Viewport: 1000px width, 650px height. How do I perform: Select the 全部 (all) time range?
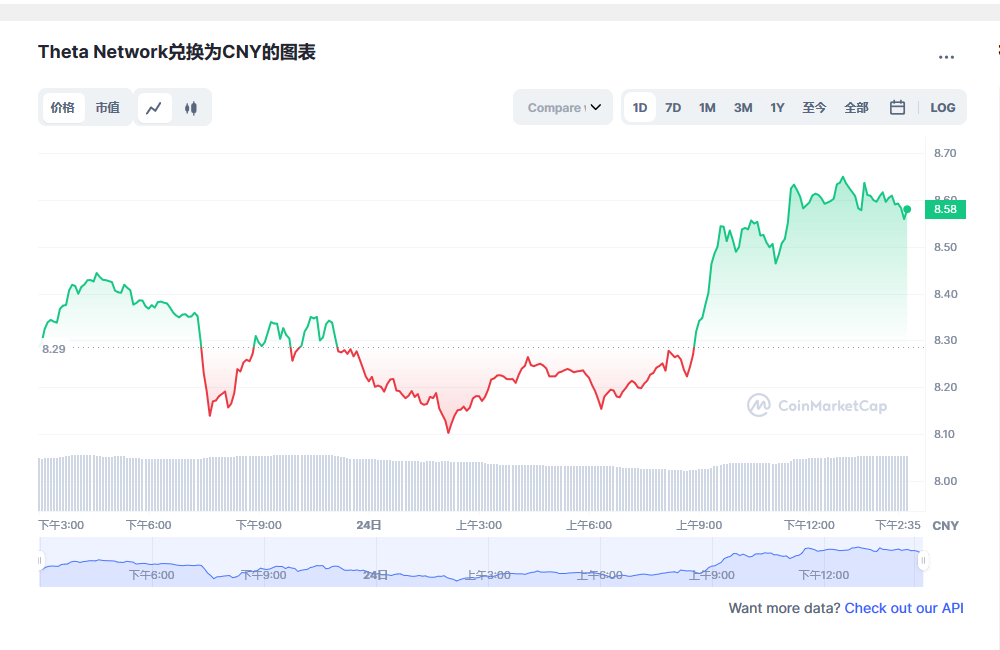856,108
